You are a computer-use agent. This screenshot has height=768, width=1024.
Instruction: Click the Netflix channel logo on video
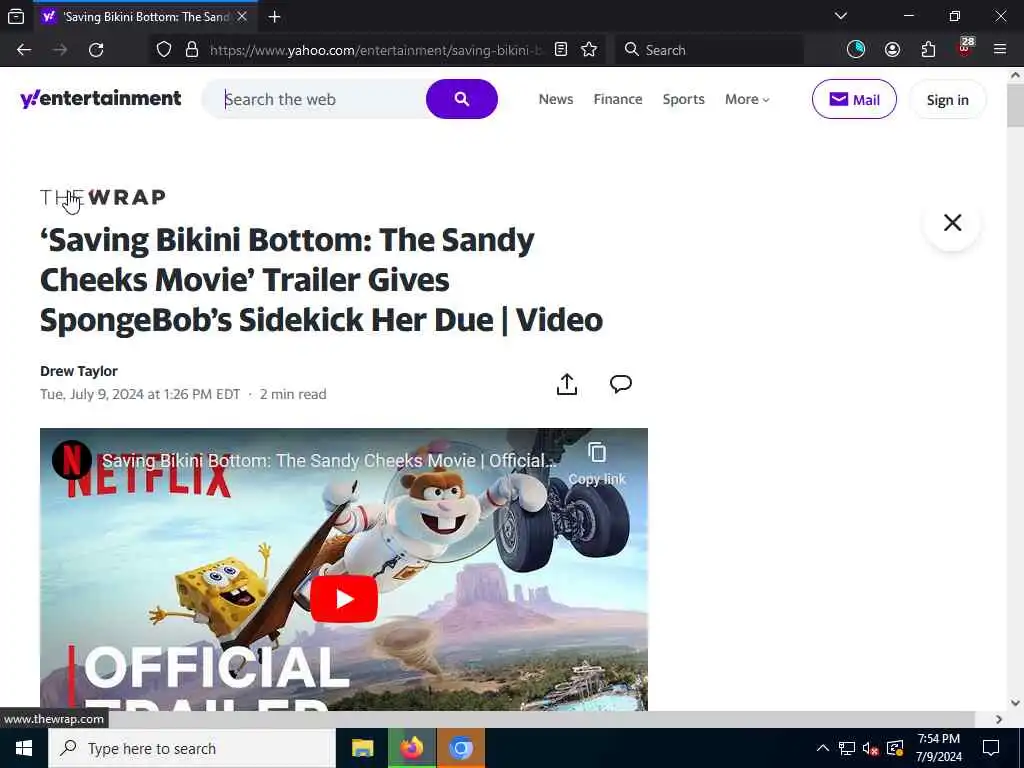(x=71, y=460)
